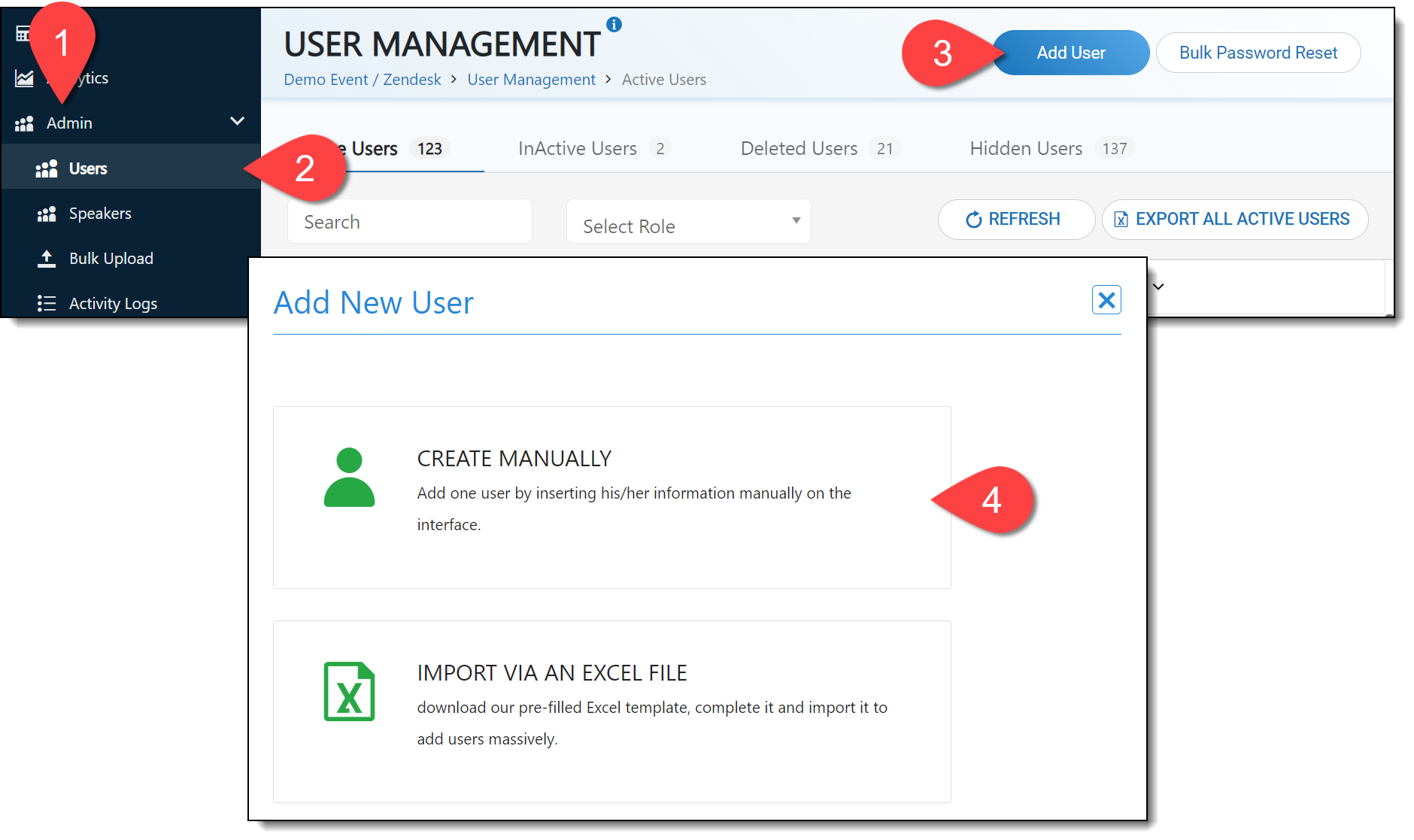Switch to the Deleted Users tab
The width and height of the screenshot is (1414, 840).
click(x=799, y=149)
